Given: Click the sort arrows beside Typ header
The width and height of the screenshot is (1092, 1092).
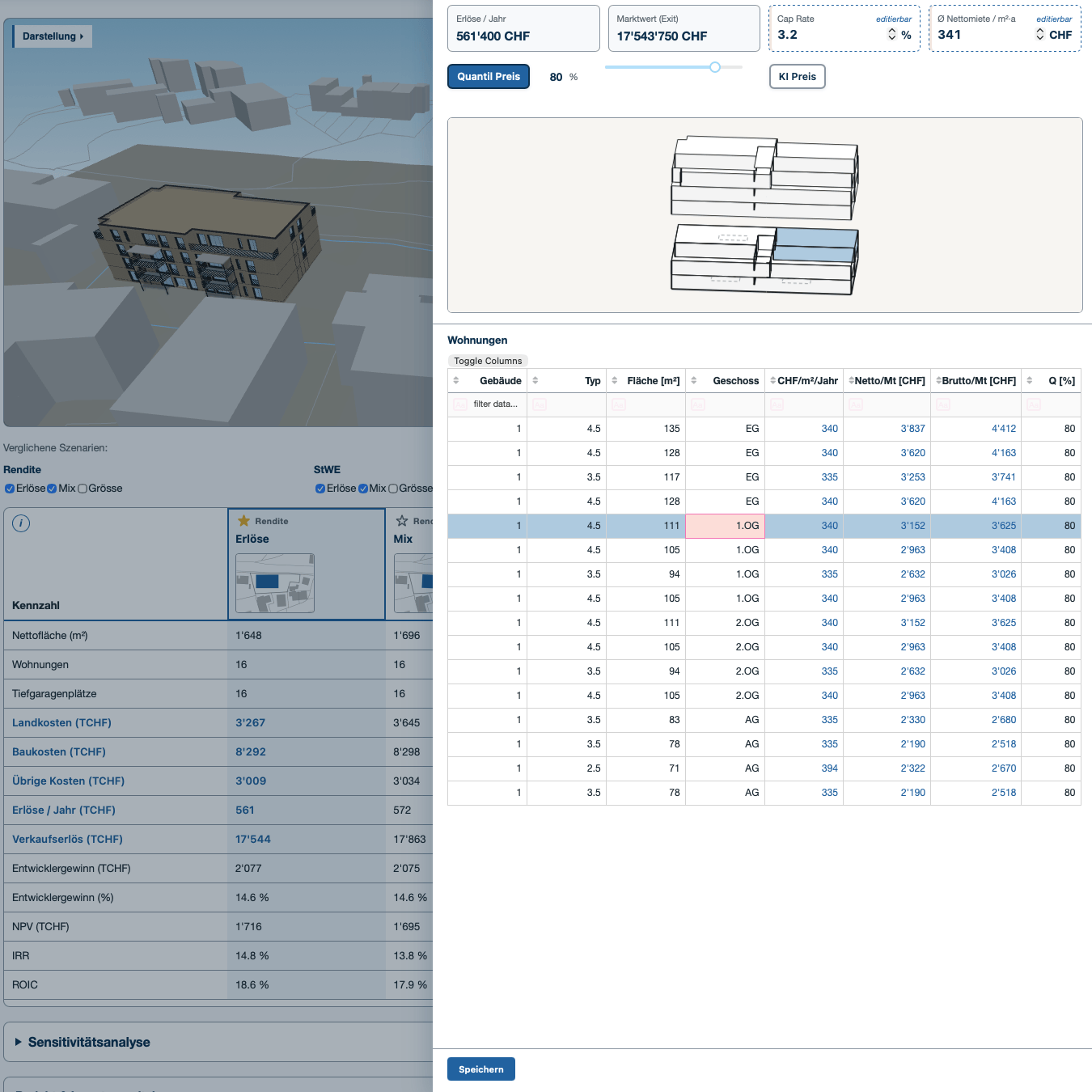Looking at the screenshot, I should point(535,380).
